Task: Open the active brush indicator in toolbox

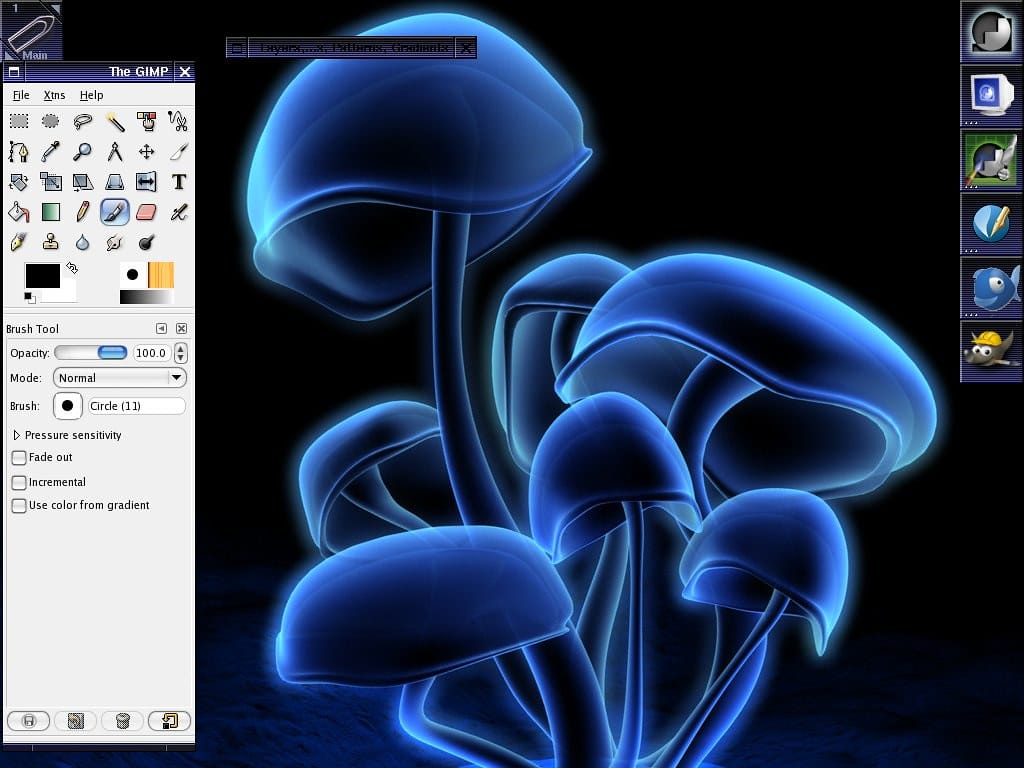Action: point(133,275)
